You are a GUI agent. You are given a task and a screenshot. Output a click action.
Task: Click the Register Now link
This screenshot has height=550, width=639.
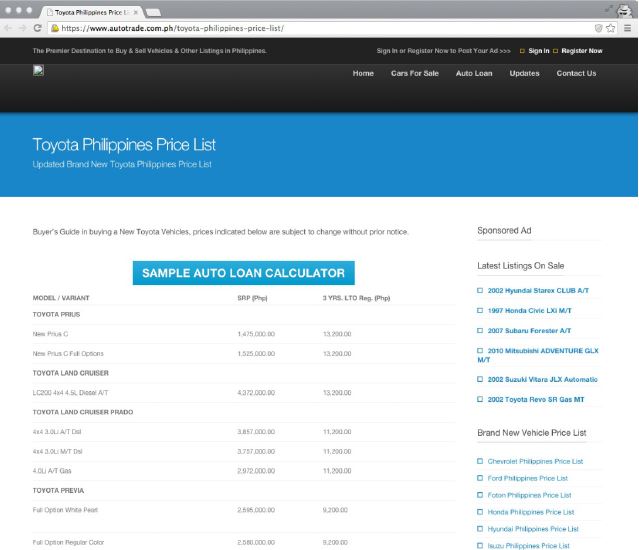coord(582,51)
